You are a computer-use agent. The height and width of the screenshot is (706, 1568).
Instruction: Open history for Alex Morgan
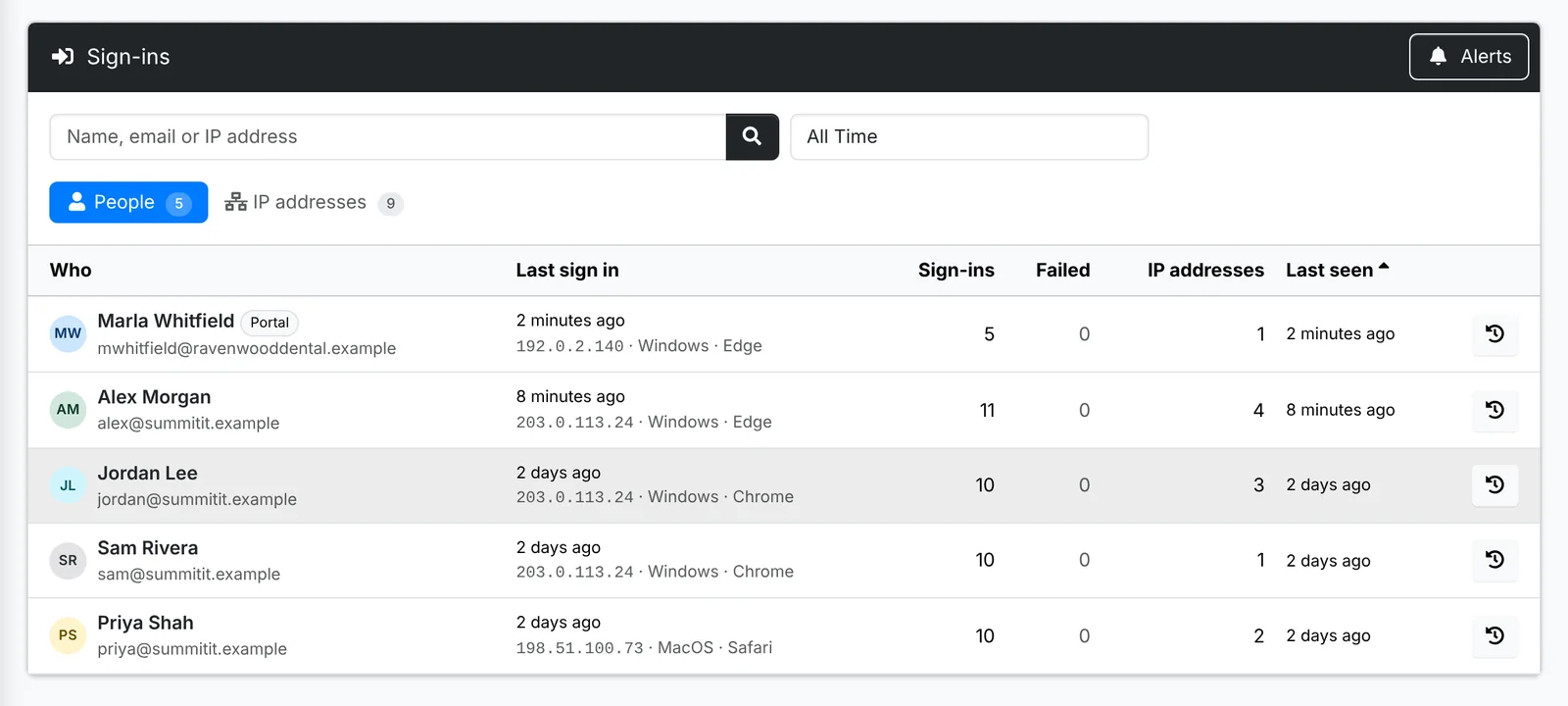(1494, 410)
